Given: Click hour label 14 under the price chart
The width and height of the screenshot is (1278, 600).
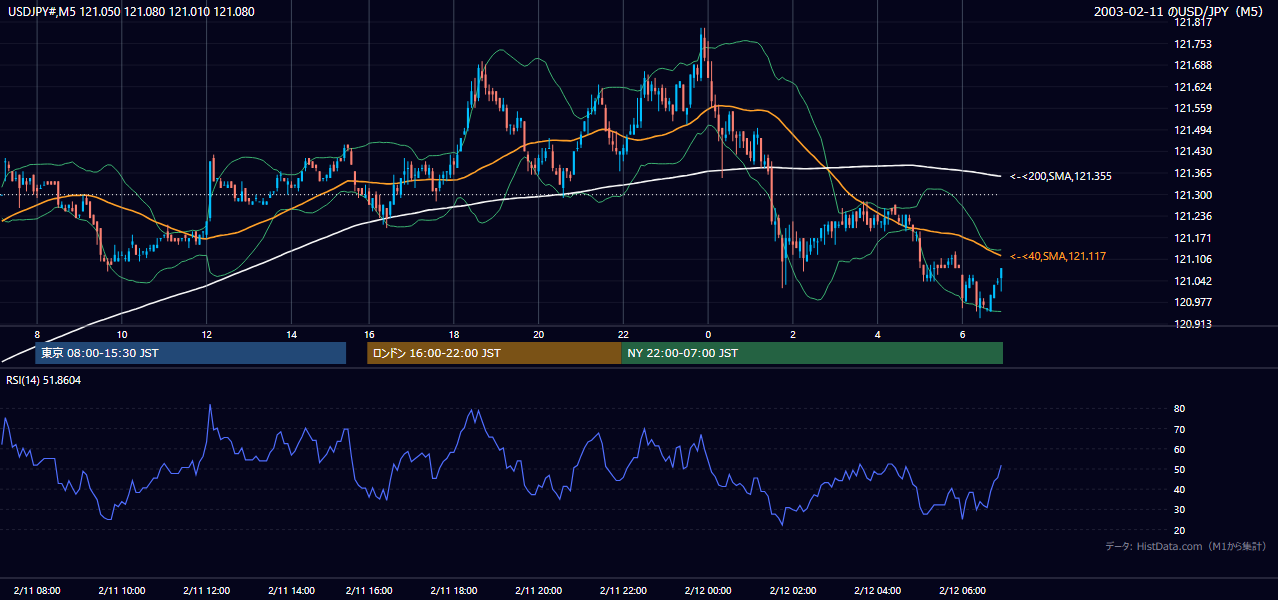Looking at the screenshot, I should point(291,334).
